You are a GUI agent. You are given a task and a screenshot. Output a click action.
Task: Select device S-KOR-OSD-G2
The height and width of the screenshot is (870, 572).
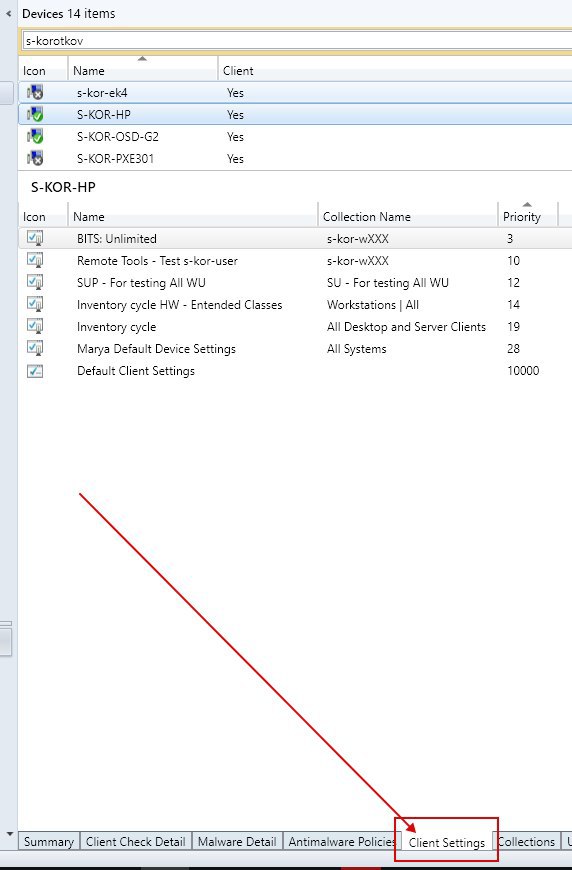pyautogui.click(x=295, y=136)
